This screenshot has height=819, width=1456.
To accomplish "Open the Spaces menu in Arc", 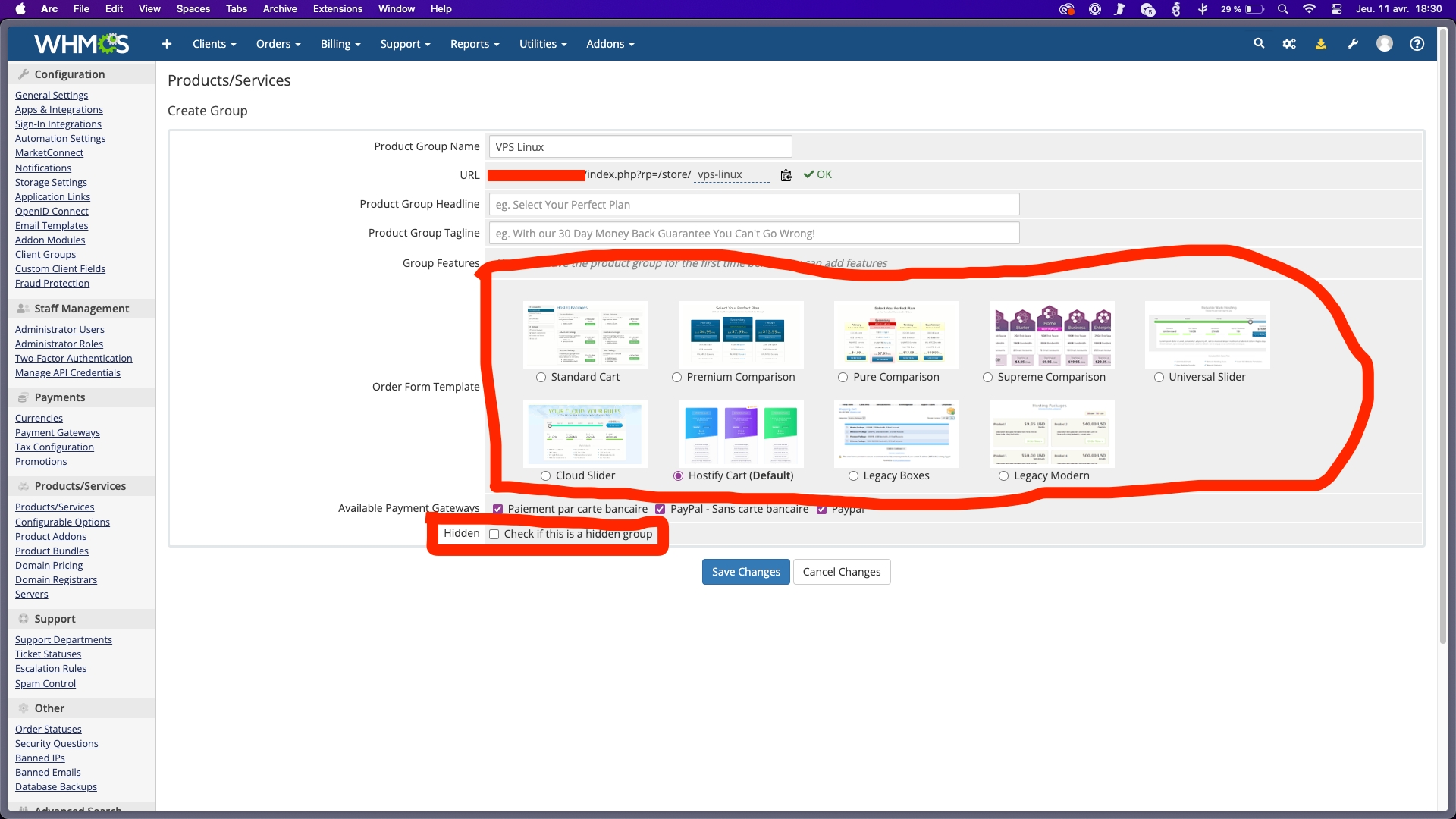I will [193, 9].
